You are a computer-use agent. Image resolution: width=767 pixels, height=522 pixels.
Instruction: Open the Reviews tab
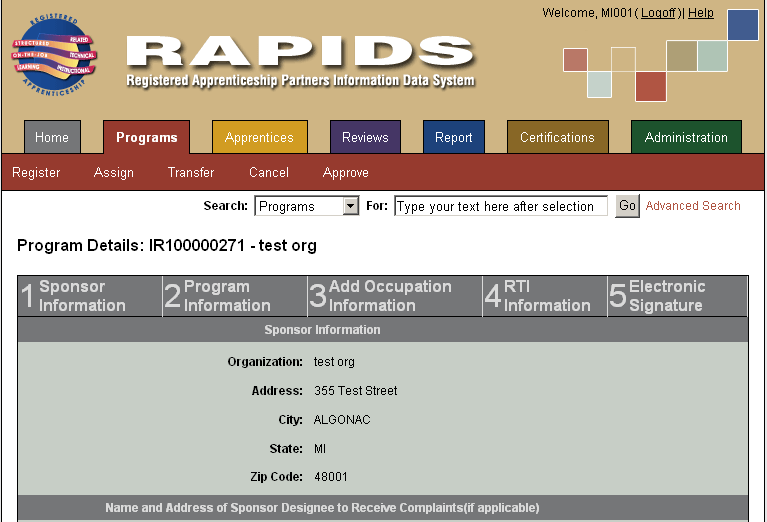(x=365, y=137)
